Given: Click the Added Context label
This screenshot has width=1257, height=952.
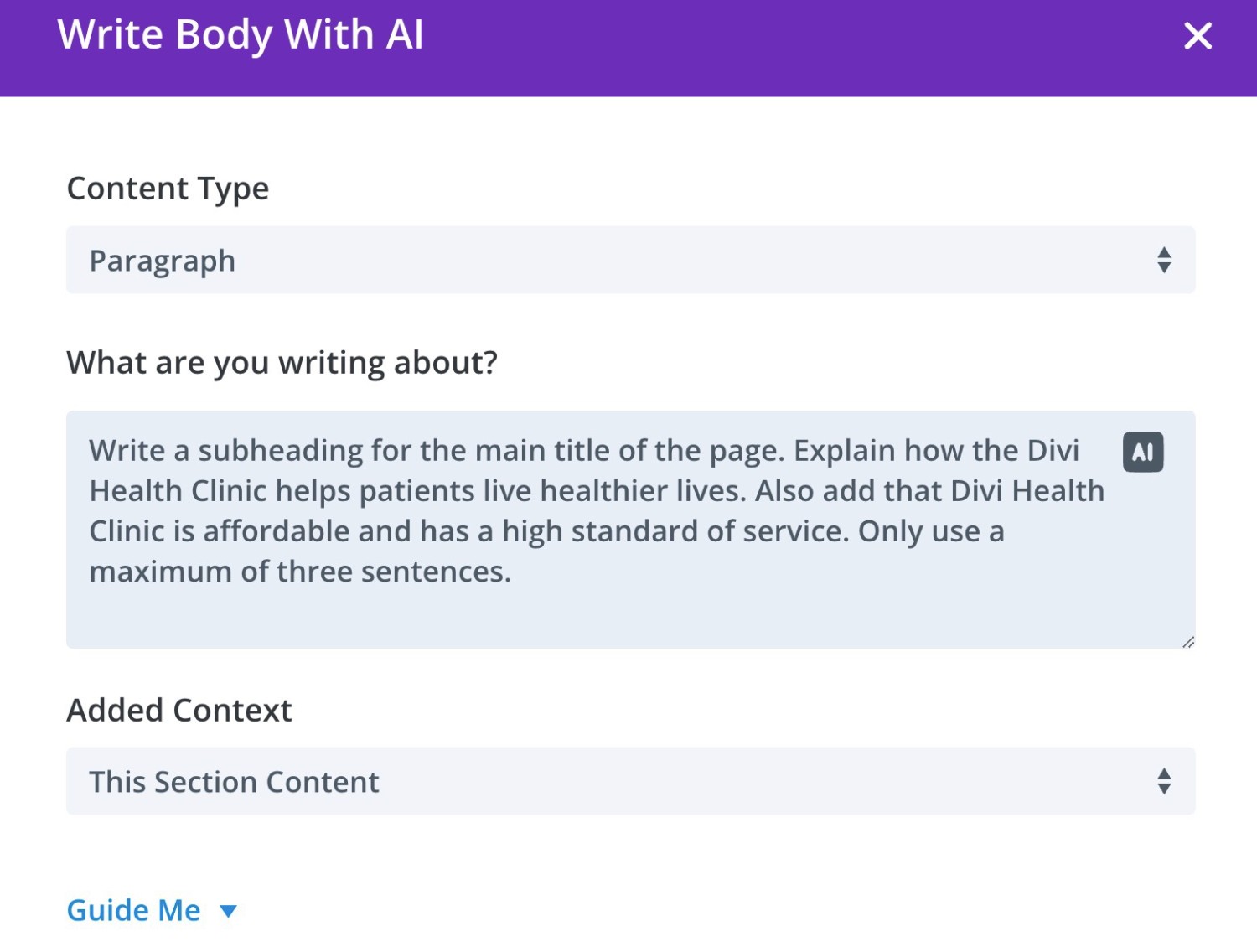Looking at the screenshot, I should pyautogui.click(x=179, y=711).
